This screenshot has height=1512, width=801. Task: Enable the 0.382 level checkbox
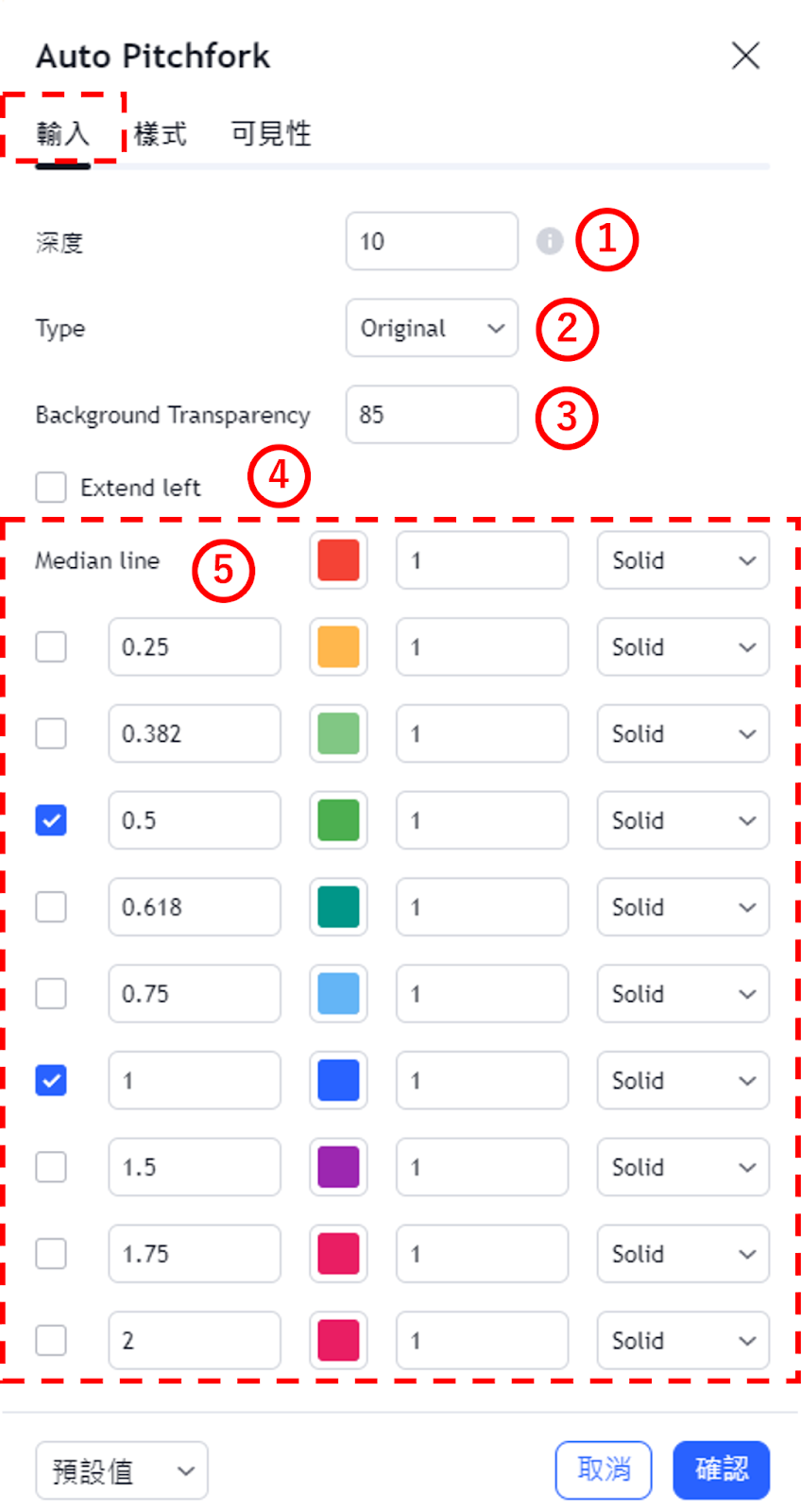(51, 733)
